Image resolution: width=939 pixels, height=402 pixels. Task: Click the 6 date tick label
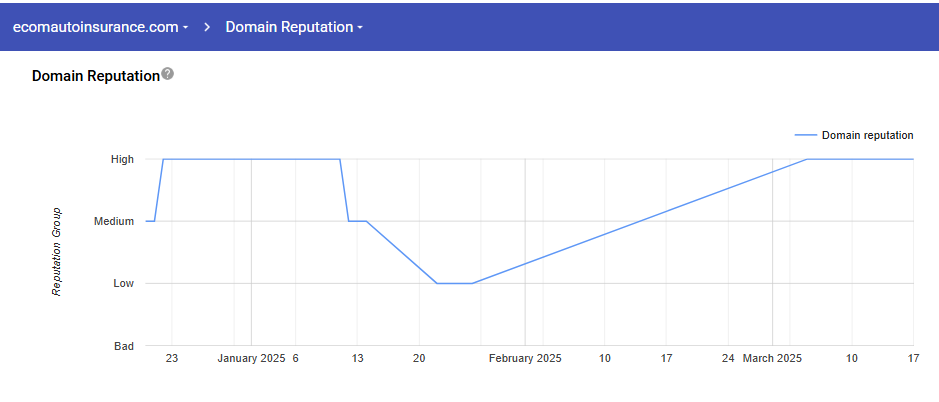tap(296, 358)
